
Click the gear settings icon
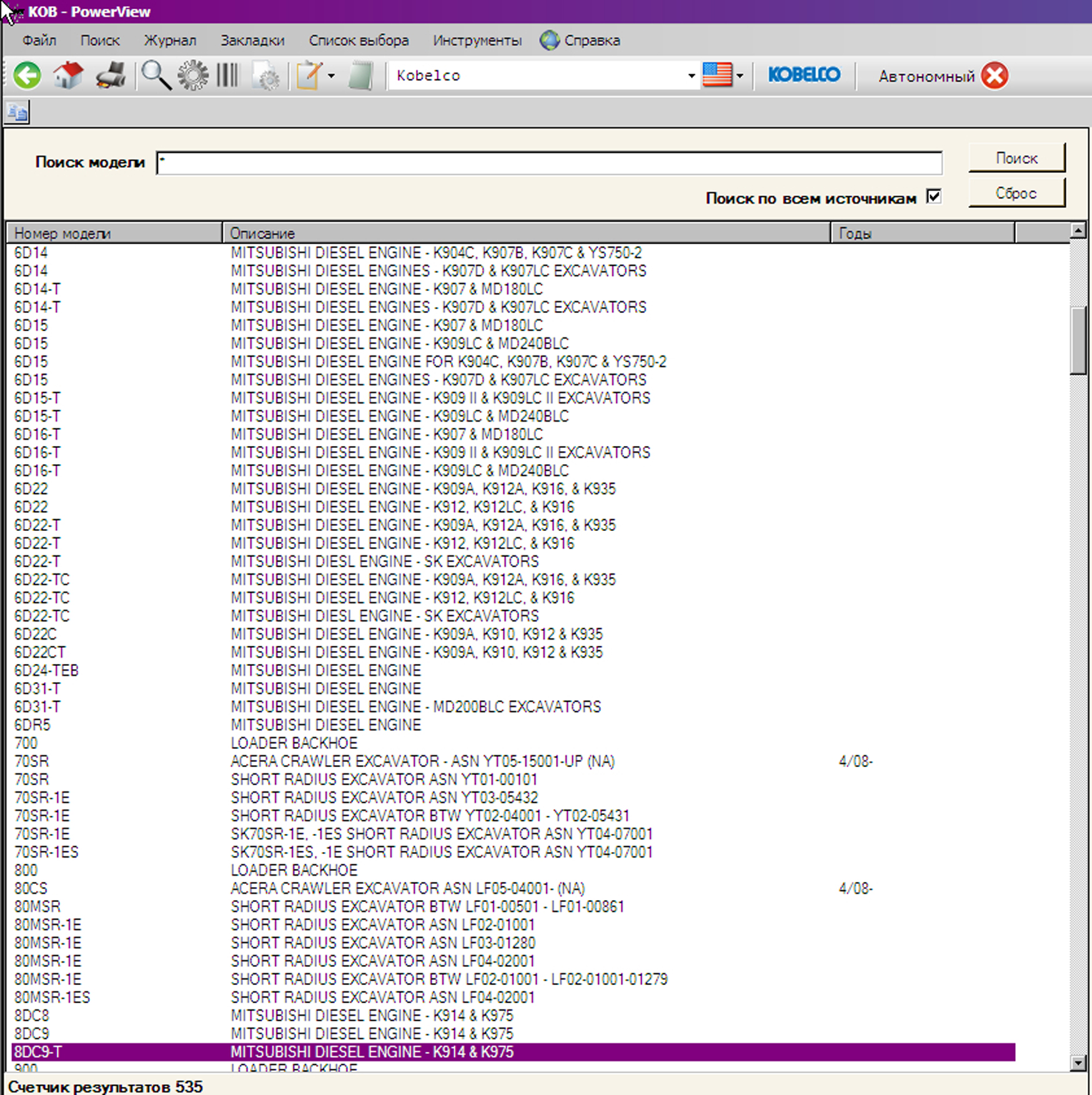click(x=193, y=76)
